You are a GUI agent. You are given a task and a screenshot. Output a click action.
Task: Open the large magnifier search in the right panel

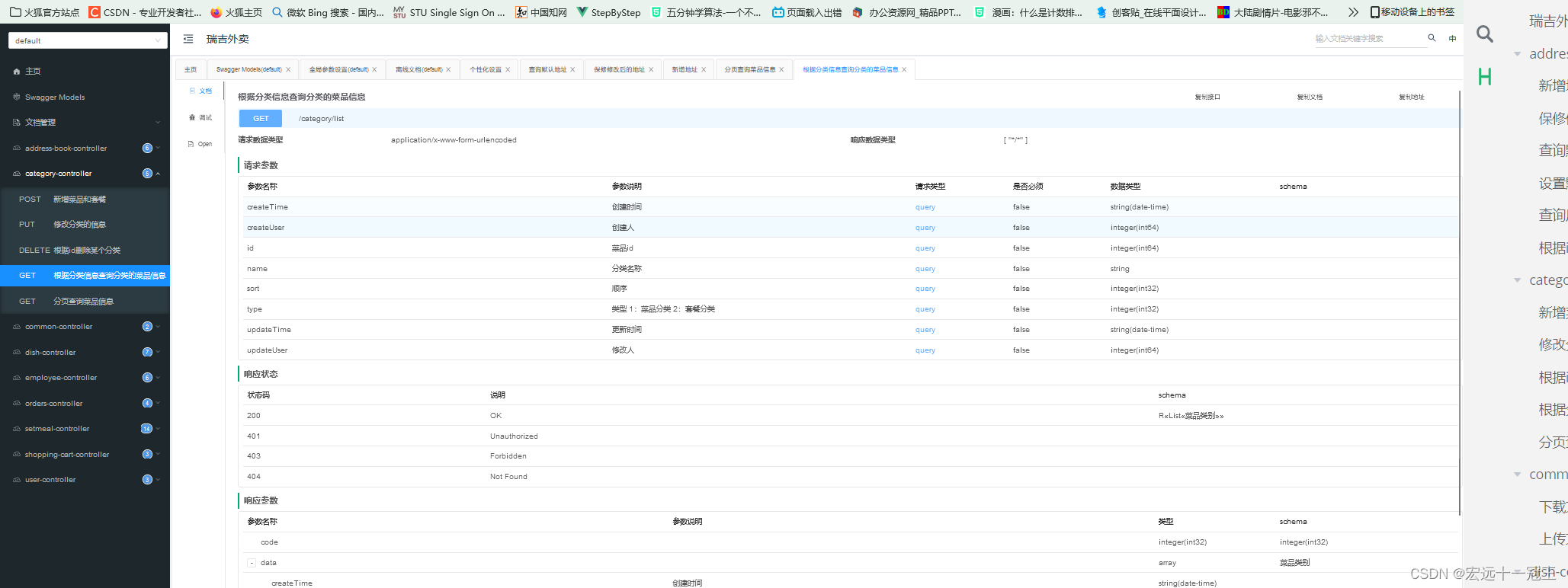[1485, 34]
